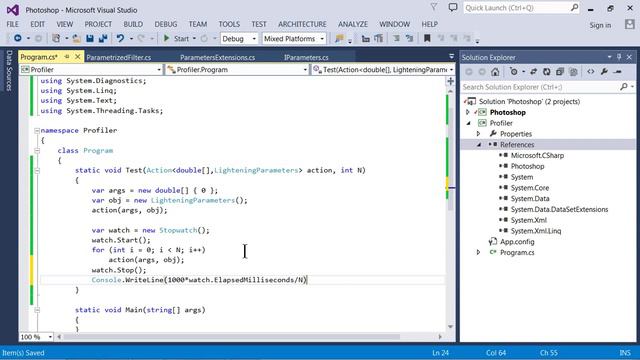Click the Sign in link
Viewport: 640px width, 360px height.
point(600,25)
